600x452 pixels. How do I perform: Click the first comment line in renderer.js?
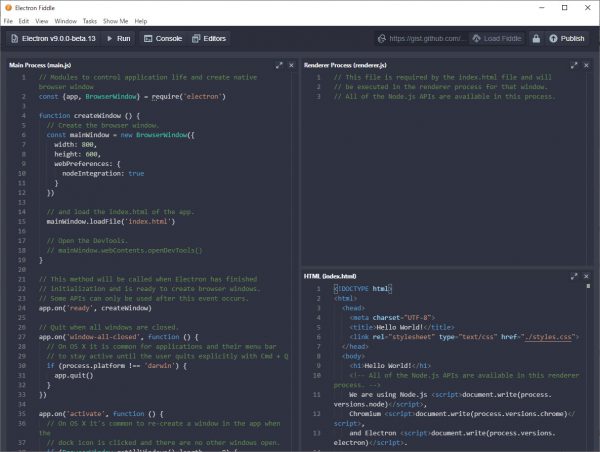click(x=443, y=77)
